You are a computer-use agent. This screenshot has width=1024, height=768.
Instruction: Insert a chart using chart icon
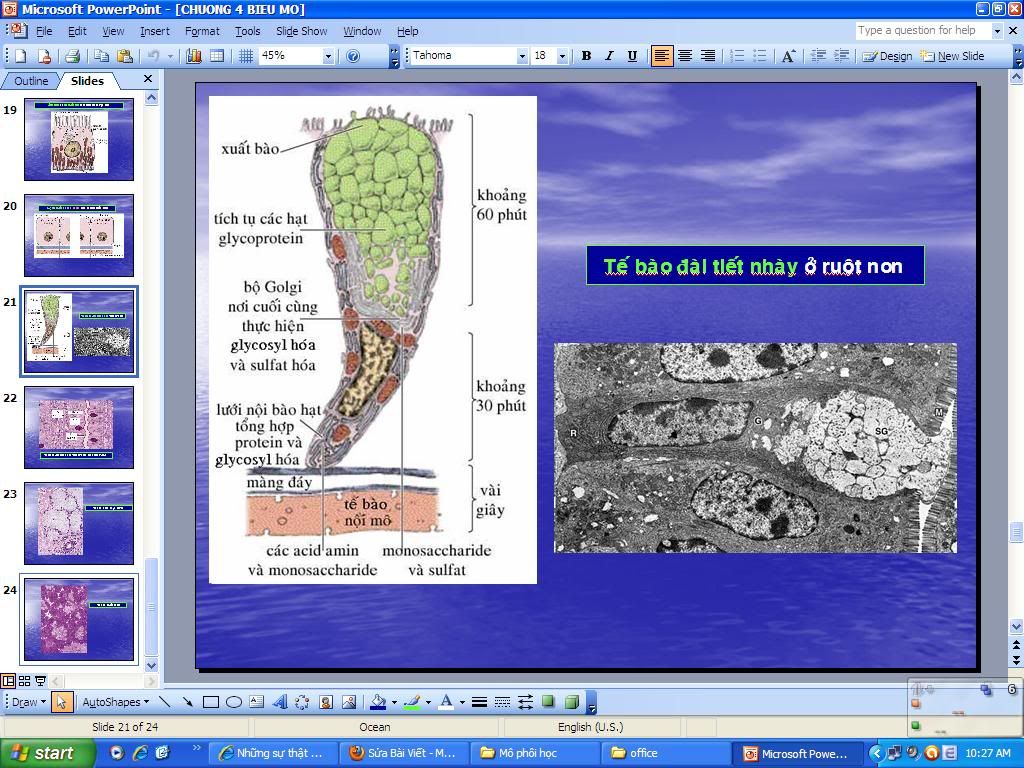[x=194, y=56]
